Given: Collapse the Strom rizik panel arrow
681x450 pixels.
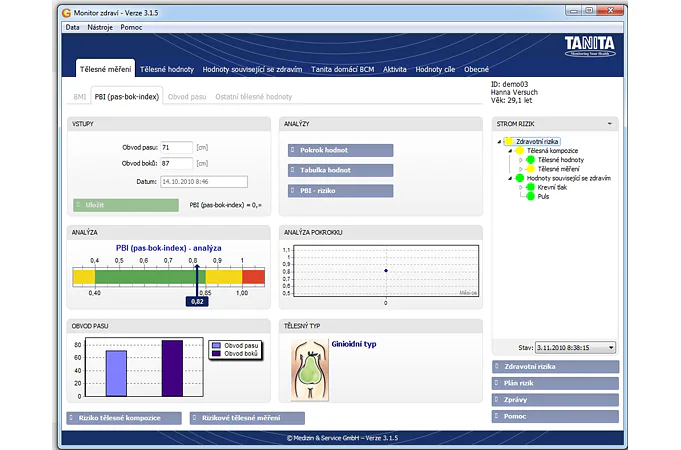Looking at the screenshot, I should tap(610, 123).
